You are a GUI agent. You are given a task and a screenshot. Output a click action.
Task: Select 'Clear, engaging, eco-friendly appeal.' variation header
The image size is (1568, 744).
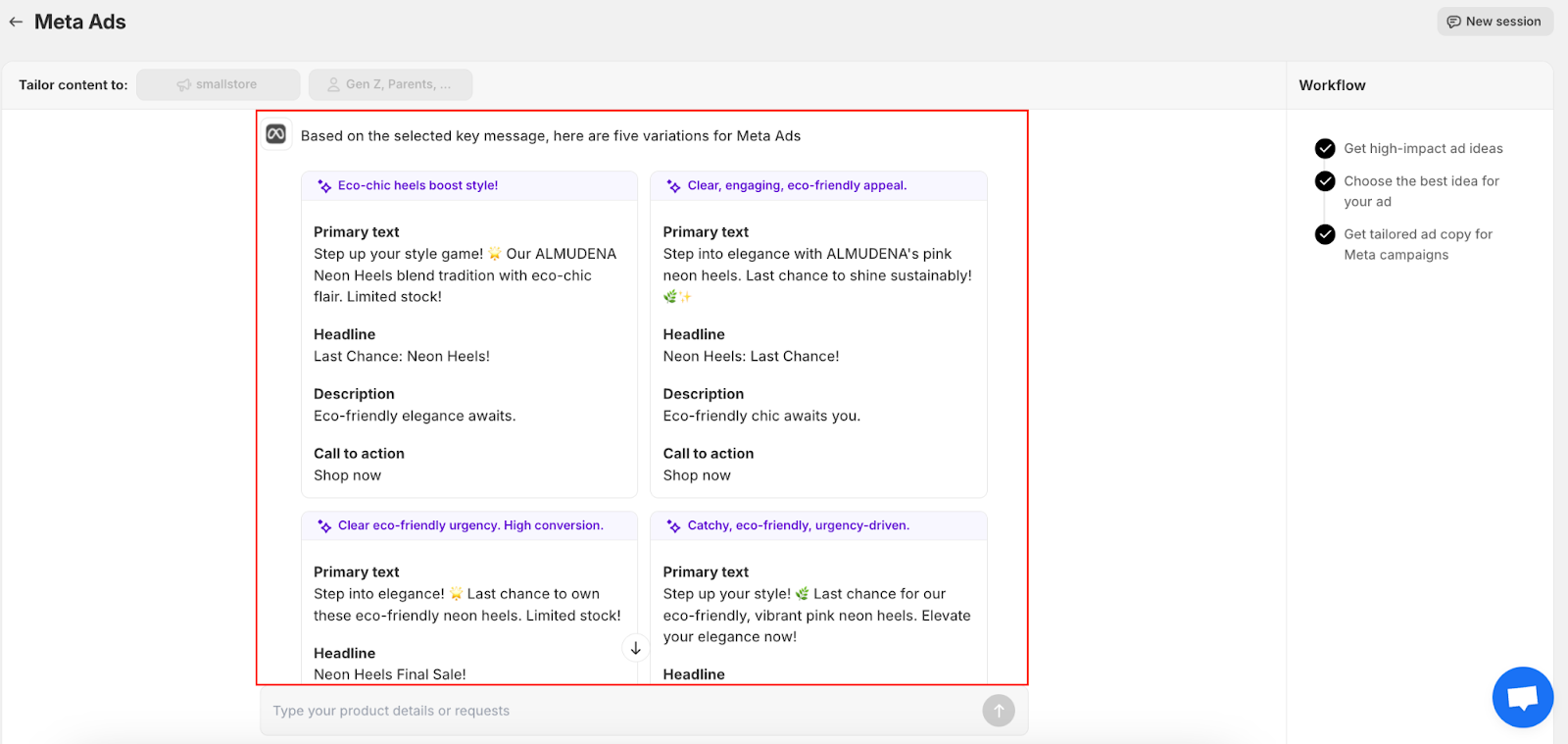tap(818, 186)
